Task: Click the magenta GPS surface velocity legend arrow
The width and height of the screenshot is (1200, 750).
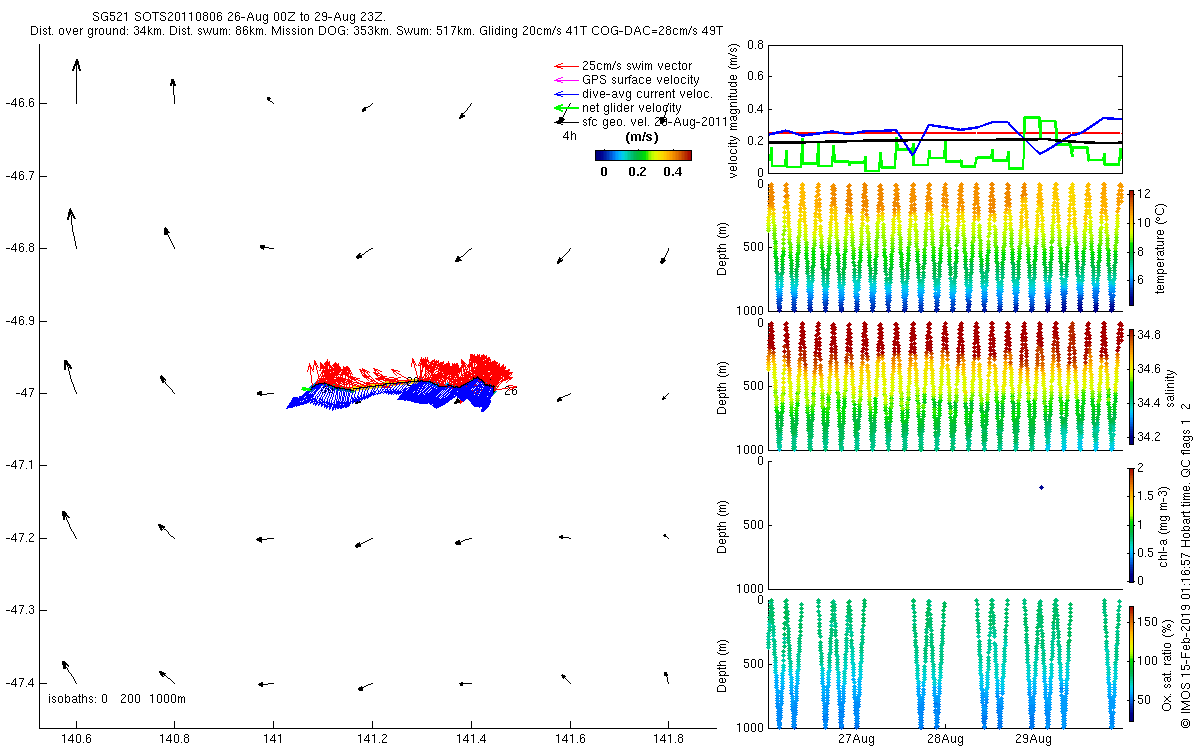Action: tap(566, 80)
